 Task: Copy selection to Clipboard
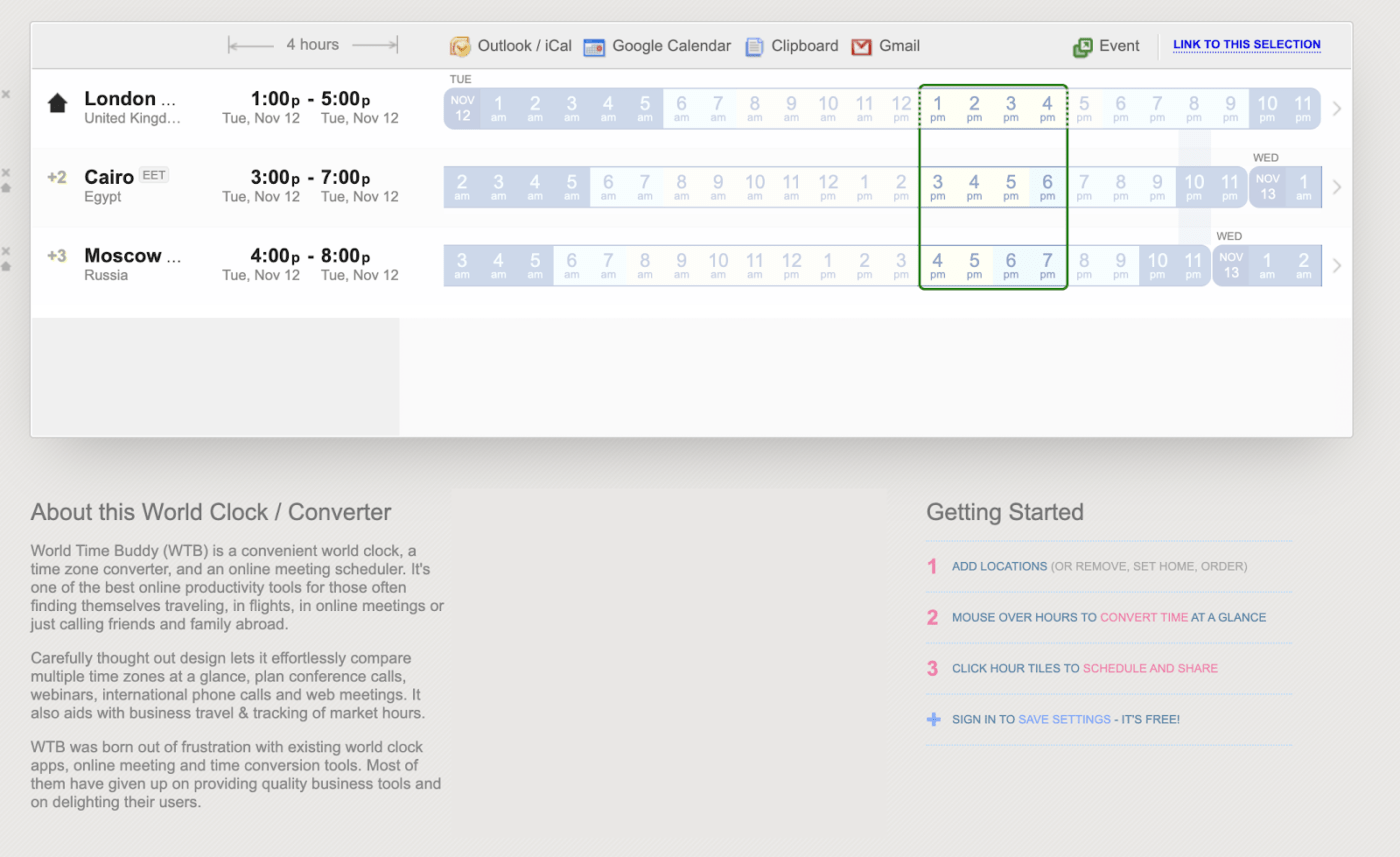click(x=791, y=46)
